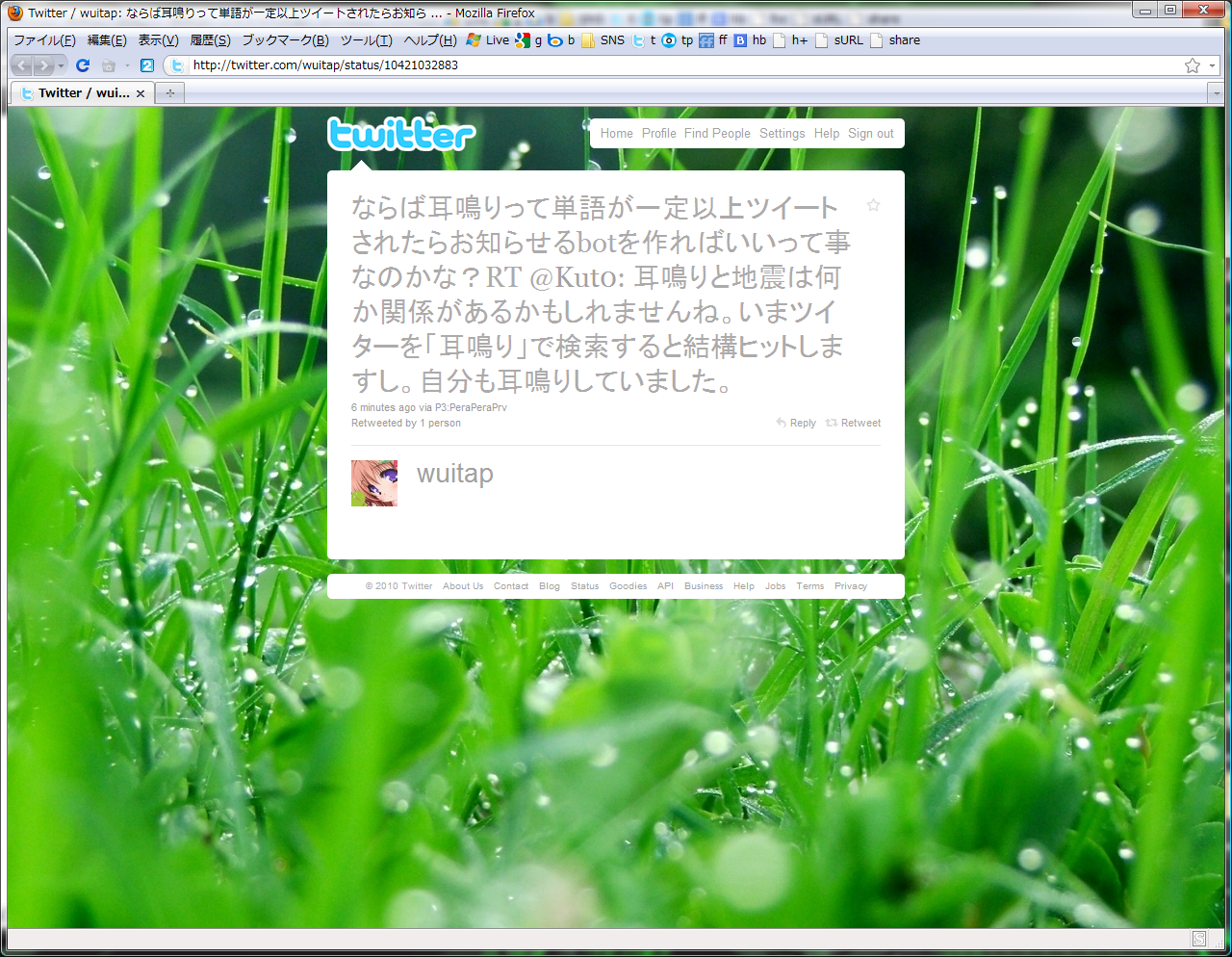1232x957 pixels.
Task: Open the Blog footer link
Action: (550, 586)
